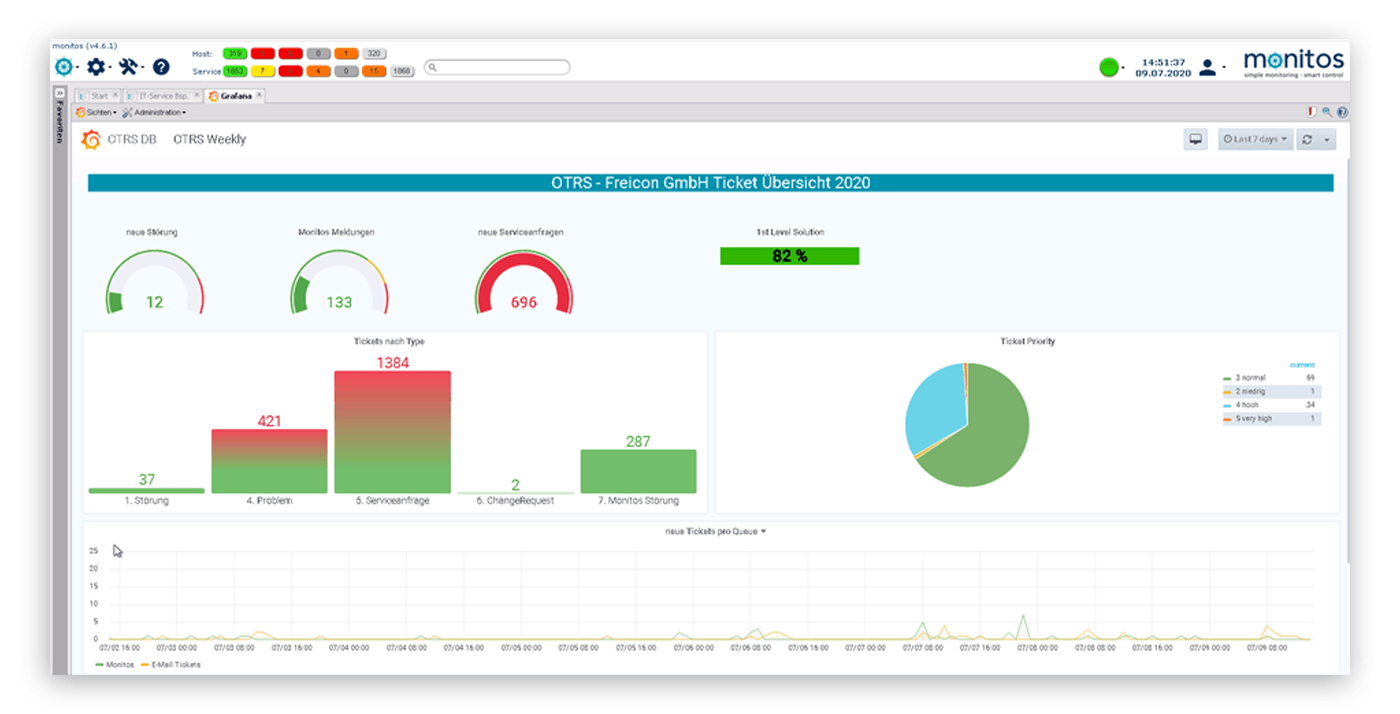The width and height of the screenshot is (1400, 714).
Task: Click the light blue help icon in toolbar
Action: tap(1342, 112)
